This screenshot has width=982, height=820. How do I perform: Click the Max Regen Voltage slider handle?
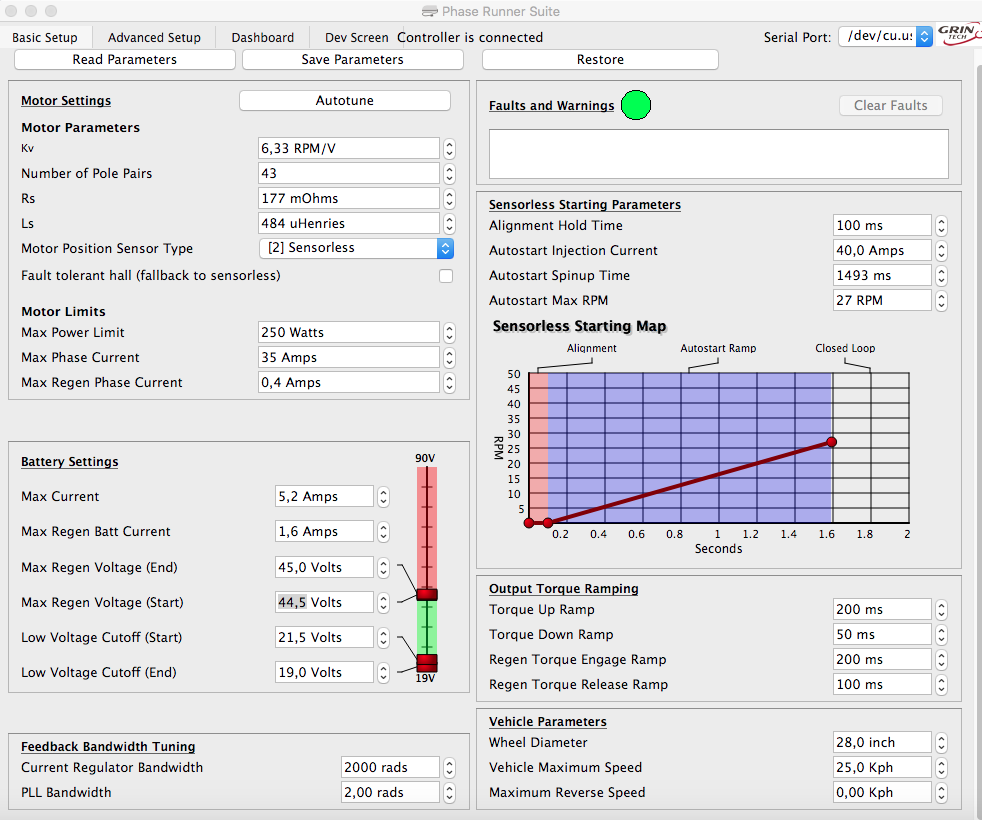point(427,594)
